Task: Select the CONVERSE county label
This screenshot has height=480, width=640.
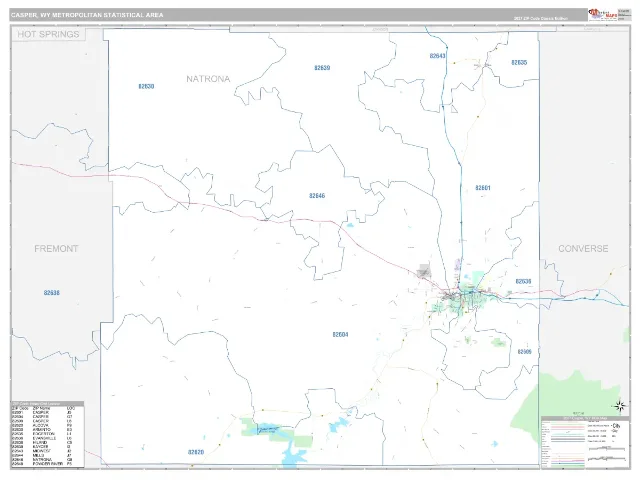Action: pos(583,249)
